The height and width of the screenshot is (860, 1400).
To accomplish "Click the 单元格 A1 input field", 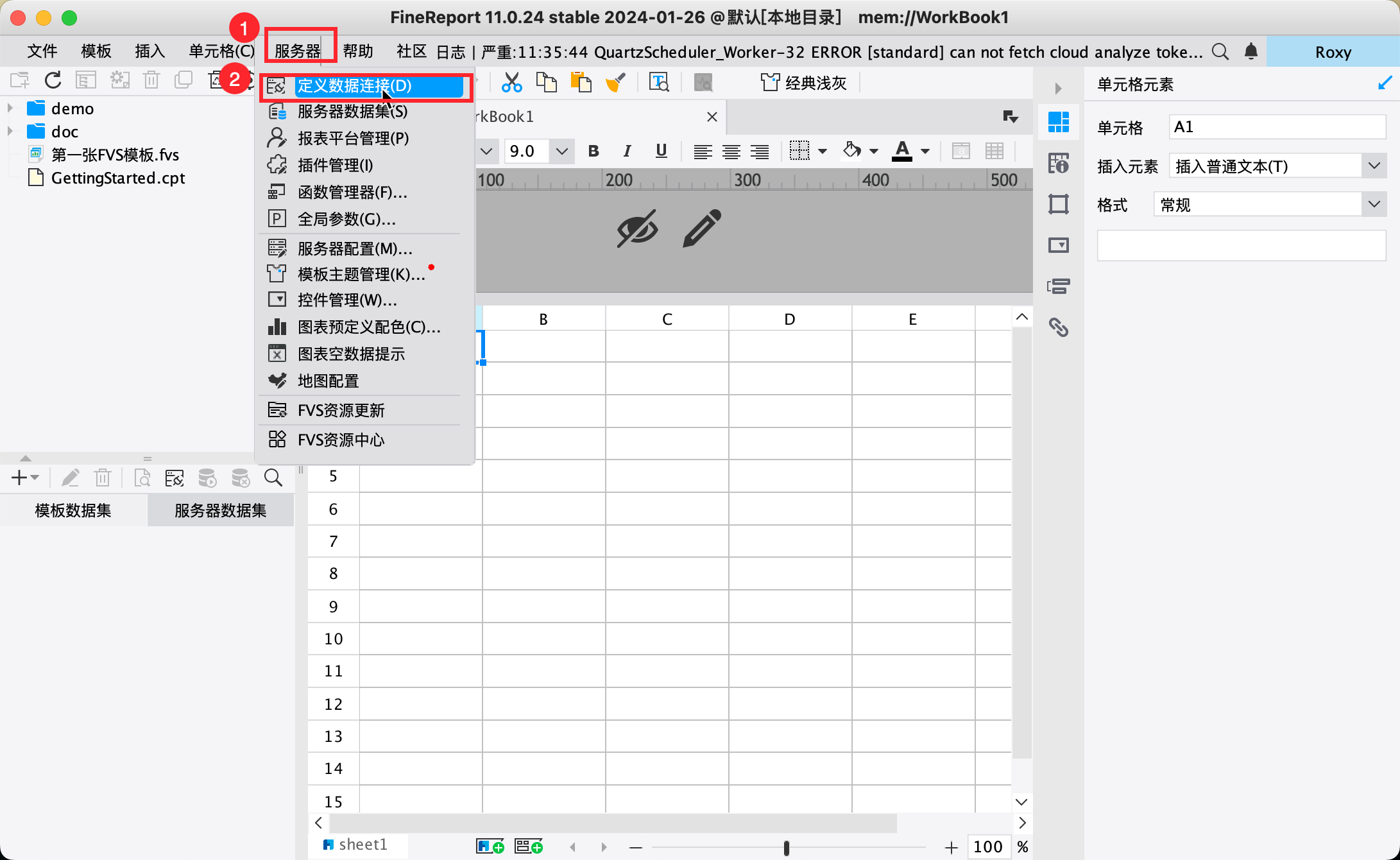I will (x=1277, y=127).
